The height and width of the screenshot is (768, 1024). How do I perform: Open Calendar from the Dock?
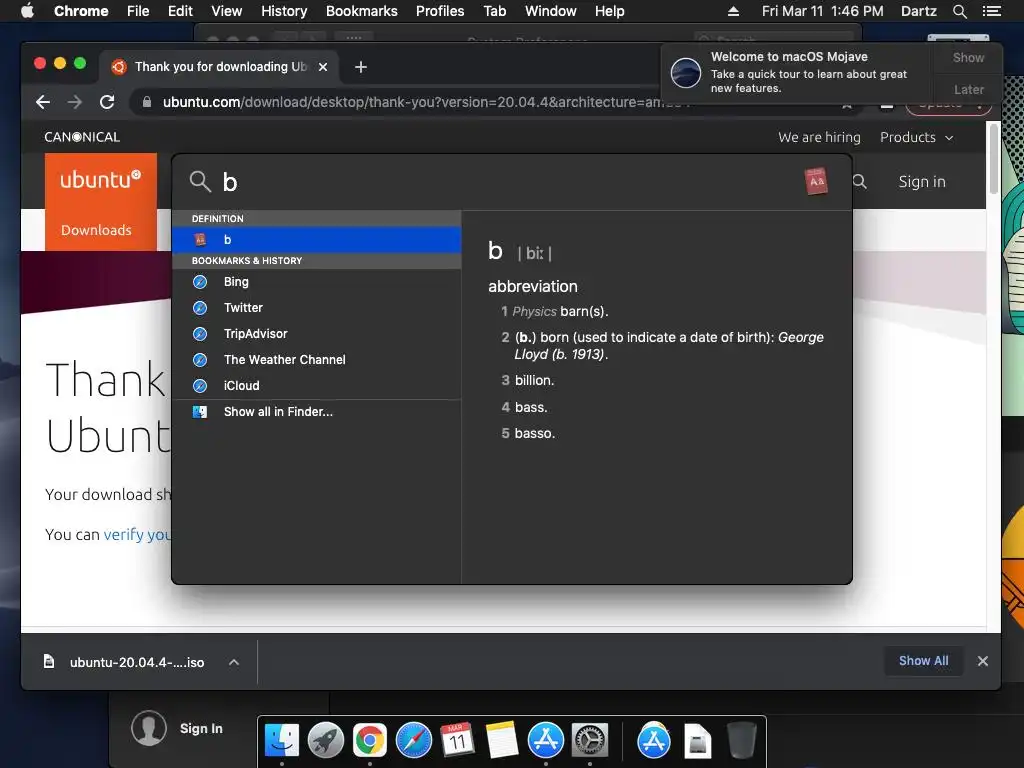(457, 741)
